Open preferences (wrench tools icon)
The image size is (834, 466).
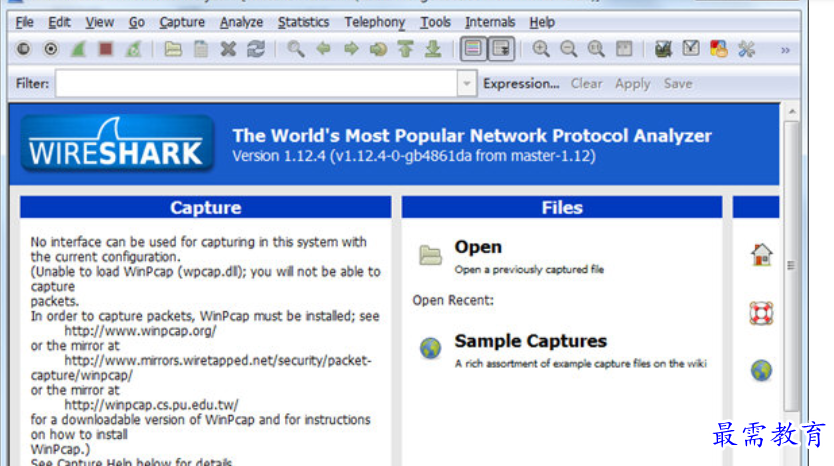pyautogui.click(x=746, y=49)
